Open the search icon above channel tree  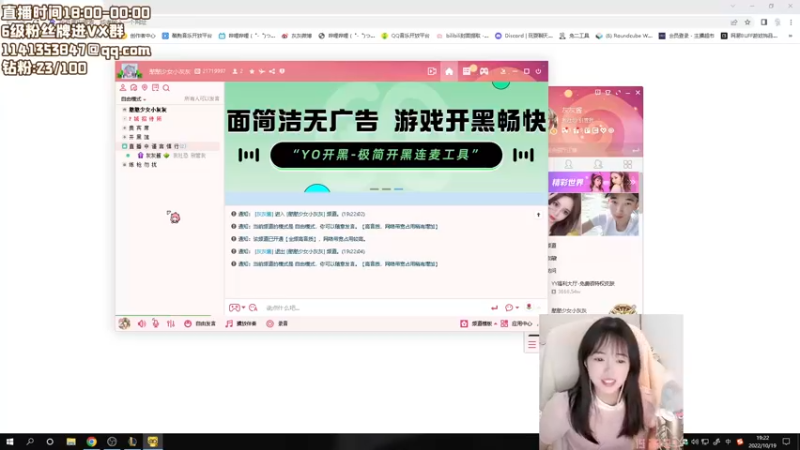[x=166, y=88]
